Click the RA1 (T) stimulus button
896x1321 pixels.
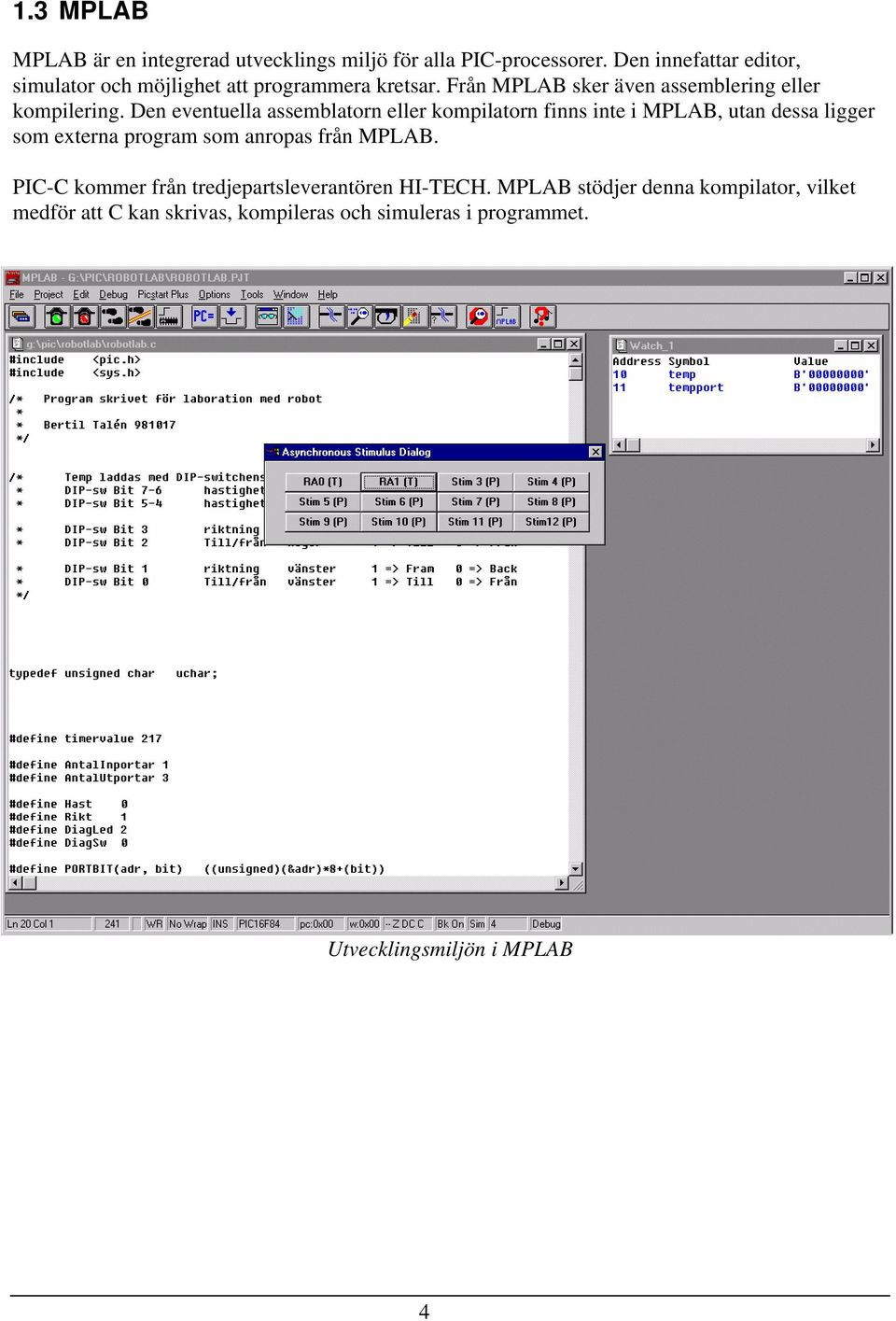[399, 482]
